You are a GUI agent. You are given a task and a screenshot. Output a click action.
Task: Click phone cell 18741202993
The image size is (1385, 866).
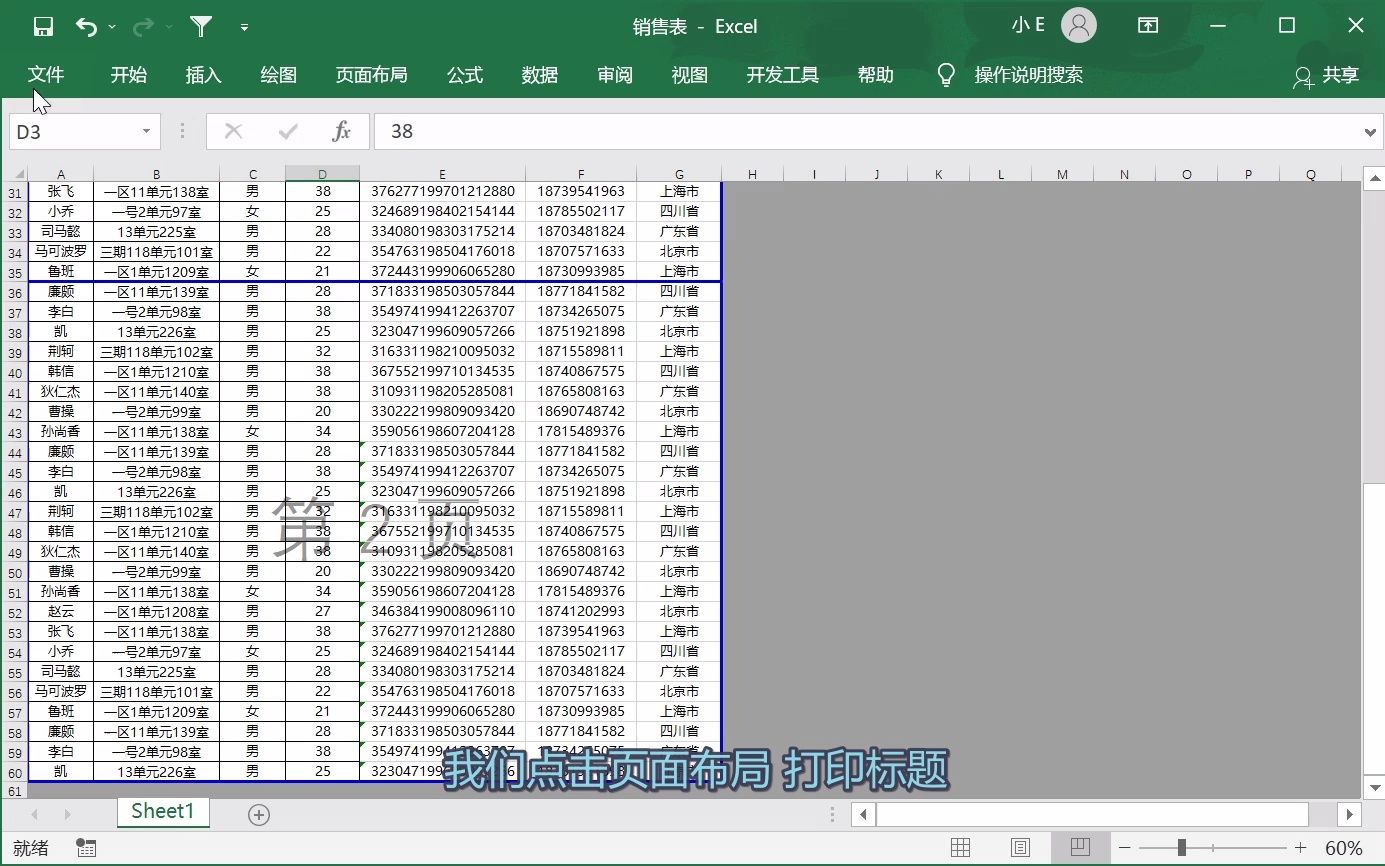point(581,611)
